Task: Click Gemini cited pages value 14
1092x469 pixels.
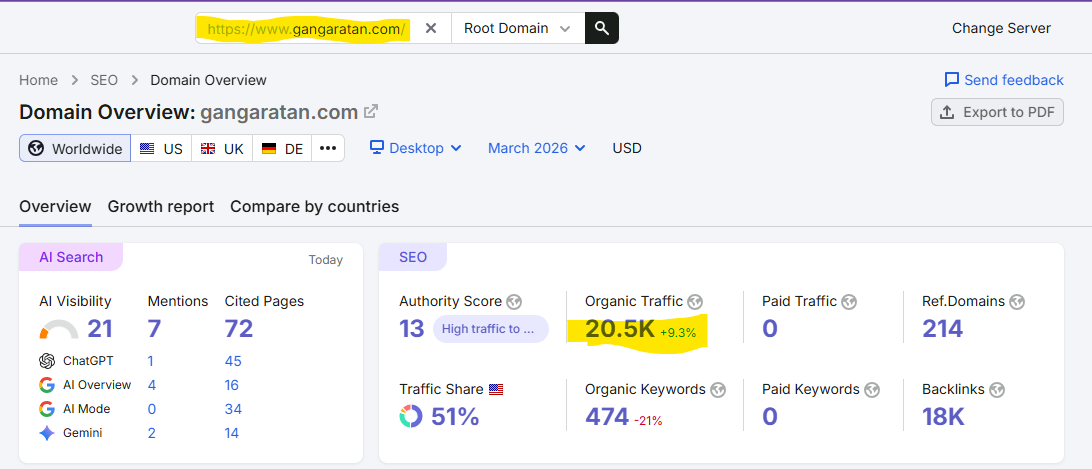Action: 232,433
